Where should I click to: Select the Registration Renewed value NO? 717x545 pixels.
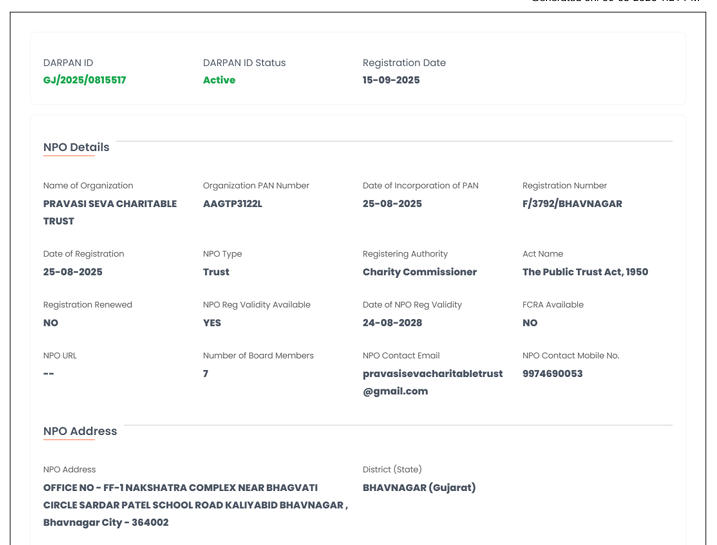51,323
